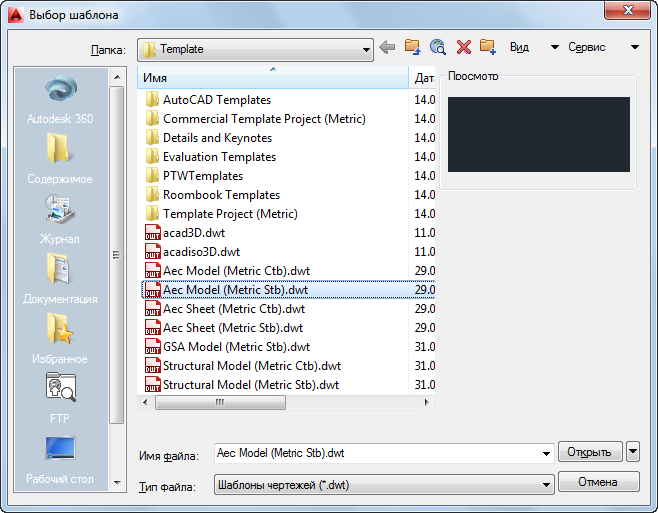This screenshot has height=513, width=658.
Task: Open the Журнал history shortcut
Action: (60, 219)
